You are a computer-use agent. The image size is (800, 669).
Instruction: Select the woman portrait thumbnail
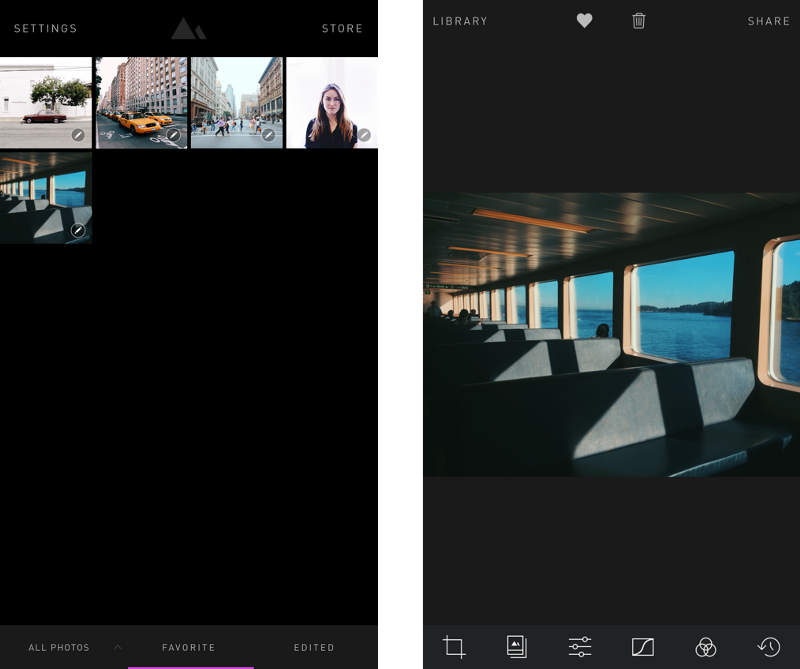click(353, 103)
